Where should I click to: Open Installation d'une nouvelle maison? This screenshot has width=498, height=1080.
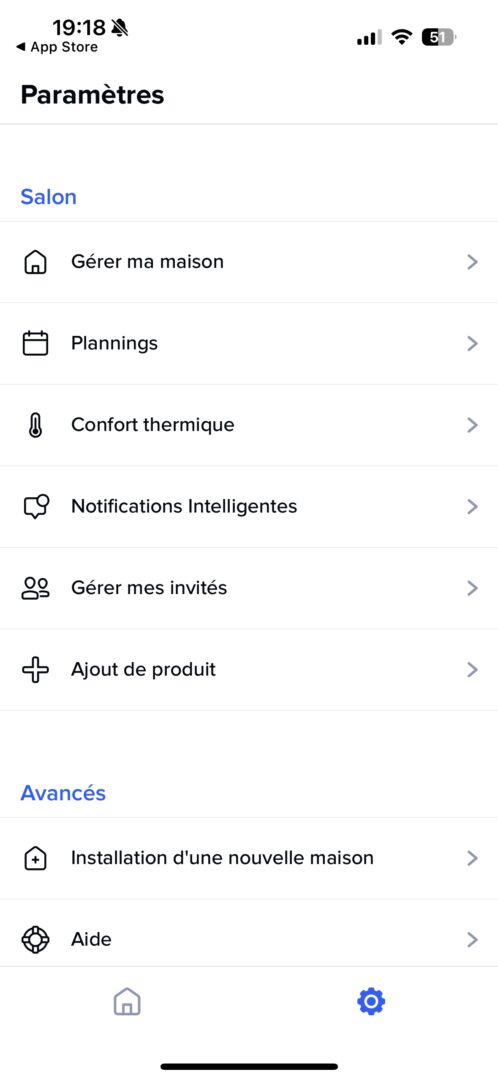coord(249,858)
